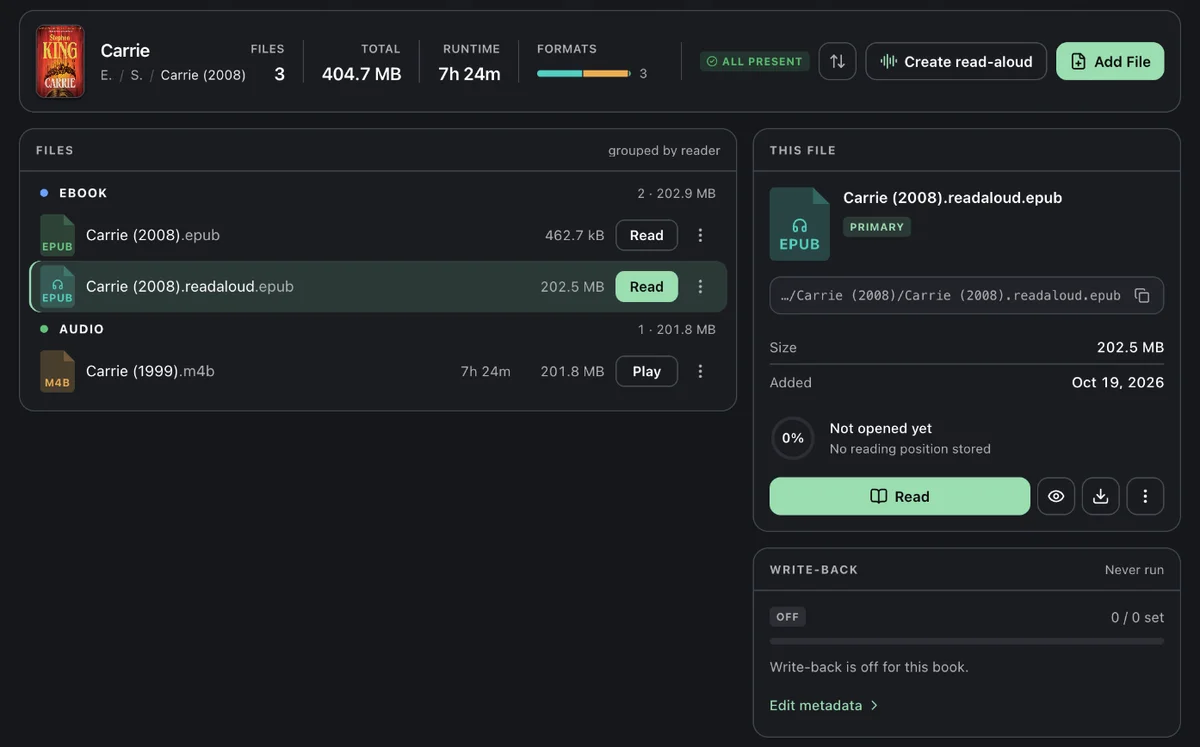Open more options for Carrie (1999).m4b row
This screenshot has width=1200, height=747.
(700, 371)
